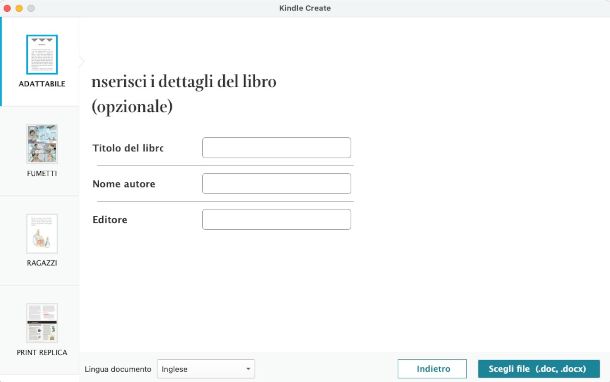This screenshot has width=610, height=382.
Task: Focus the Nome autore text field
Action: coord(276,183)
